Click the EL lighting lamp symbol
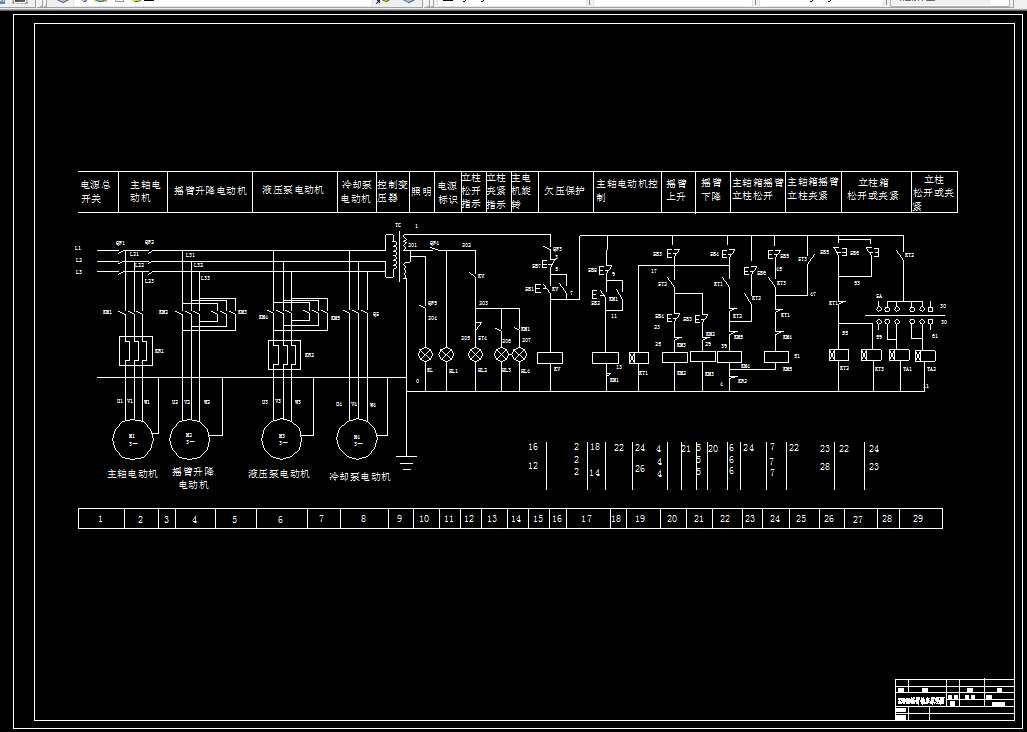Screen dimensions: 1027x732 (x=426, y=355)
